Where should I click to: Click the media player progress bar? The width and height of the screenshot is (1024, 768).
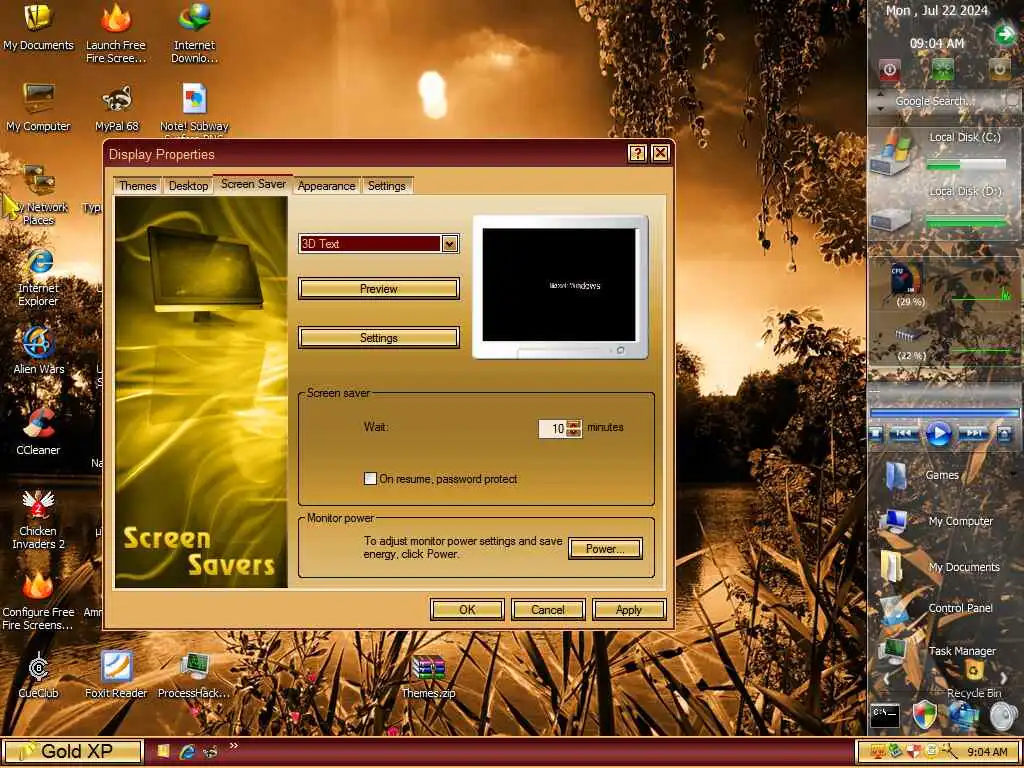point(944,413)
